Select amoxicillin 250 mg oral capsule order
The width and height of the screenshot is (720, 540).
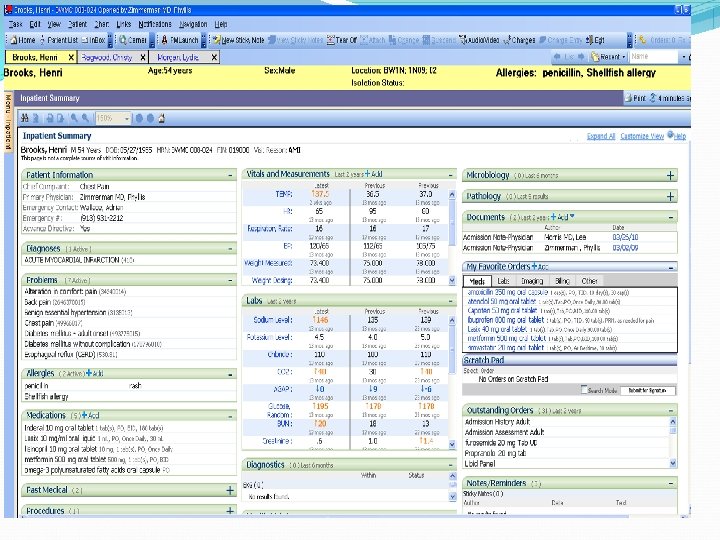click(x=507, y=292)
